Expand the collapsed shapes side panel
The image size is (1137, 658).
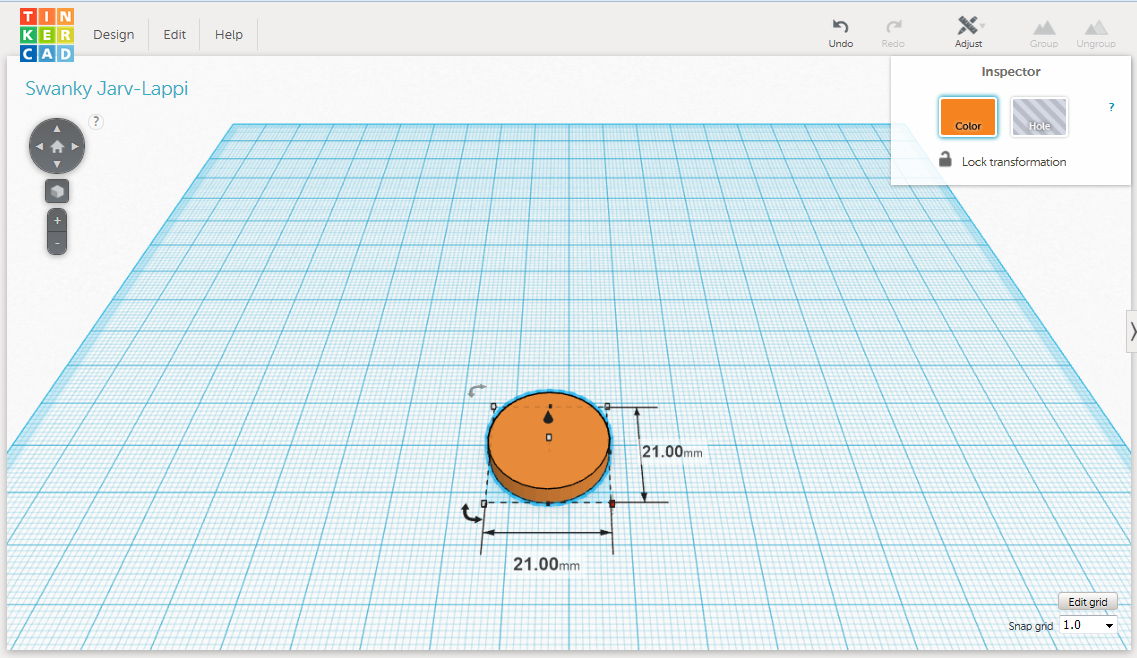click(1131, 332)
